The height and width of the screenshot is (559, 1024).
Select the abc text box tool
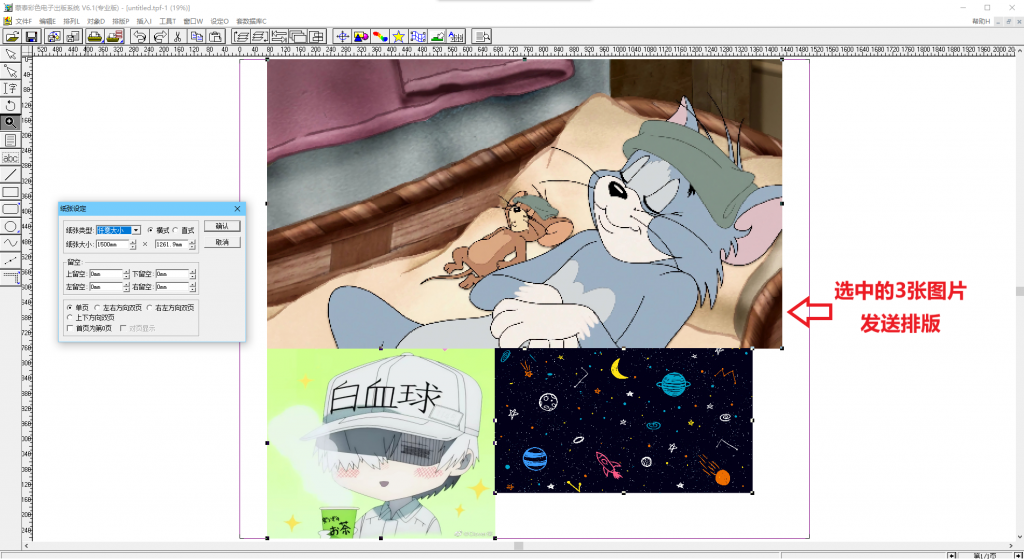tap(10, 157)
